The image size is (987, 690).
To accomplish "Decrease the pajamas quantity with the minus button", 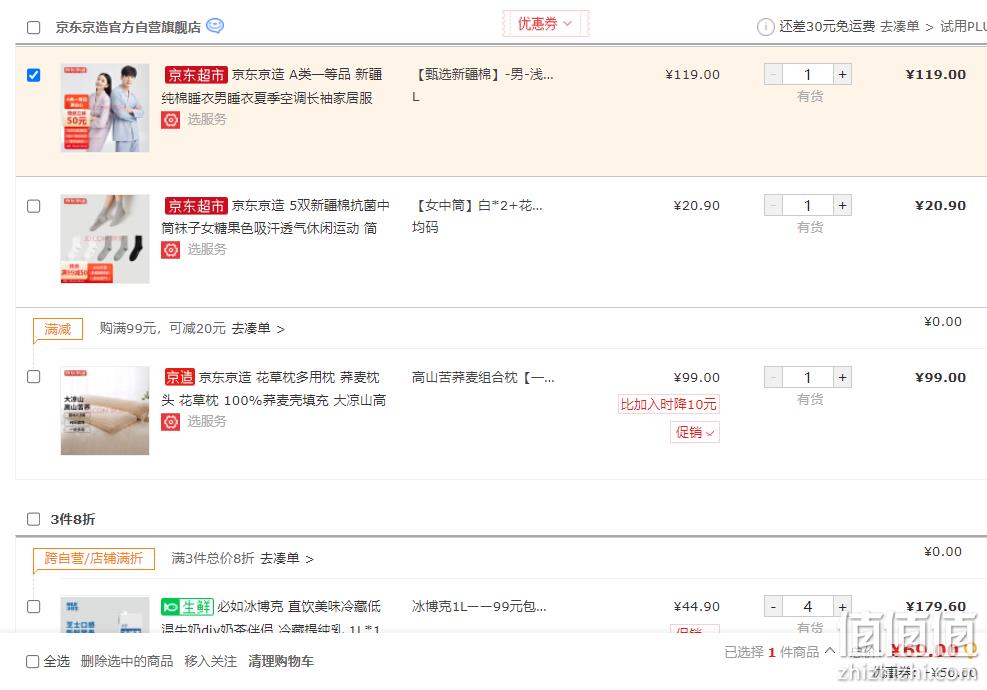I will point(773,74).
